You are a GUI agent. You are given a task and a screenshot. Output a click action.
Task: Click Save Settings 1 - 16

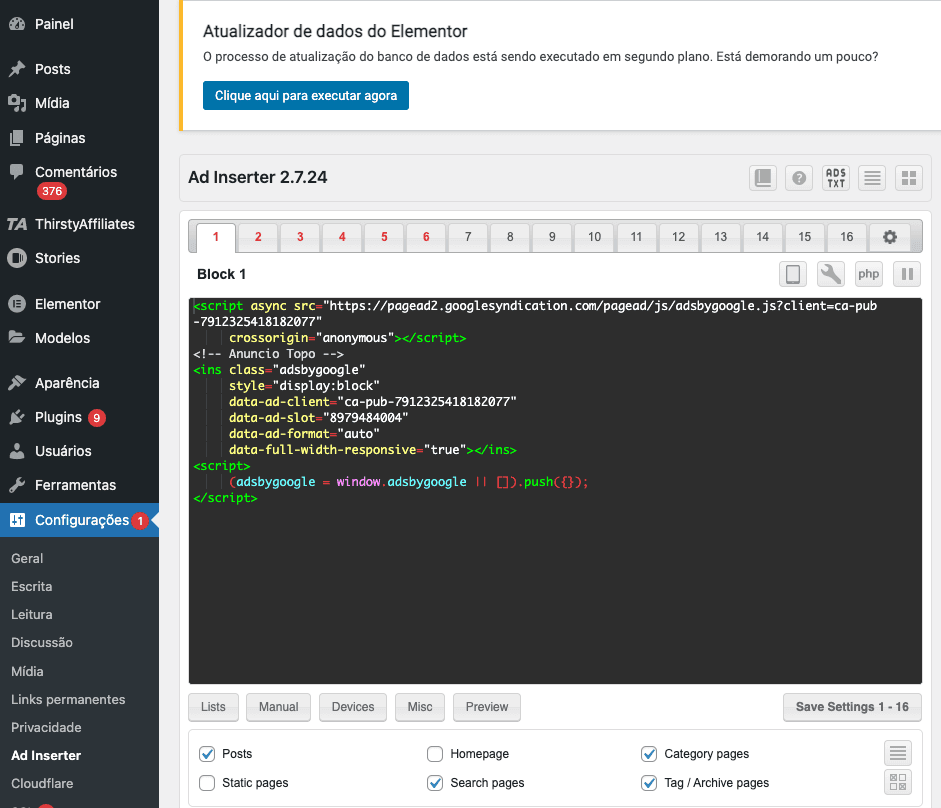click(852, 707)
